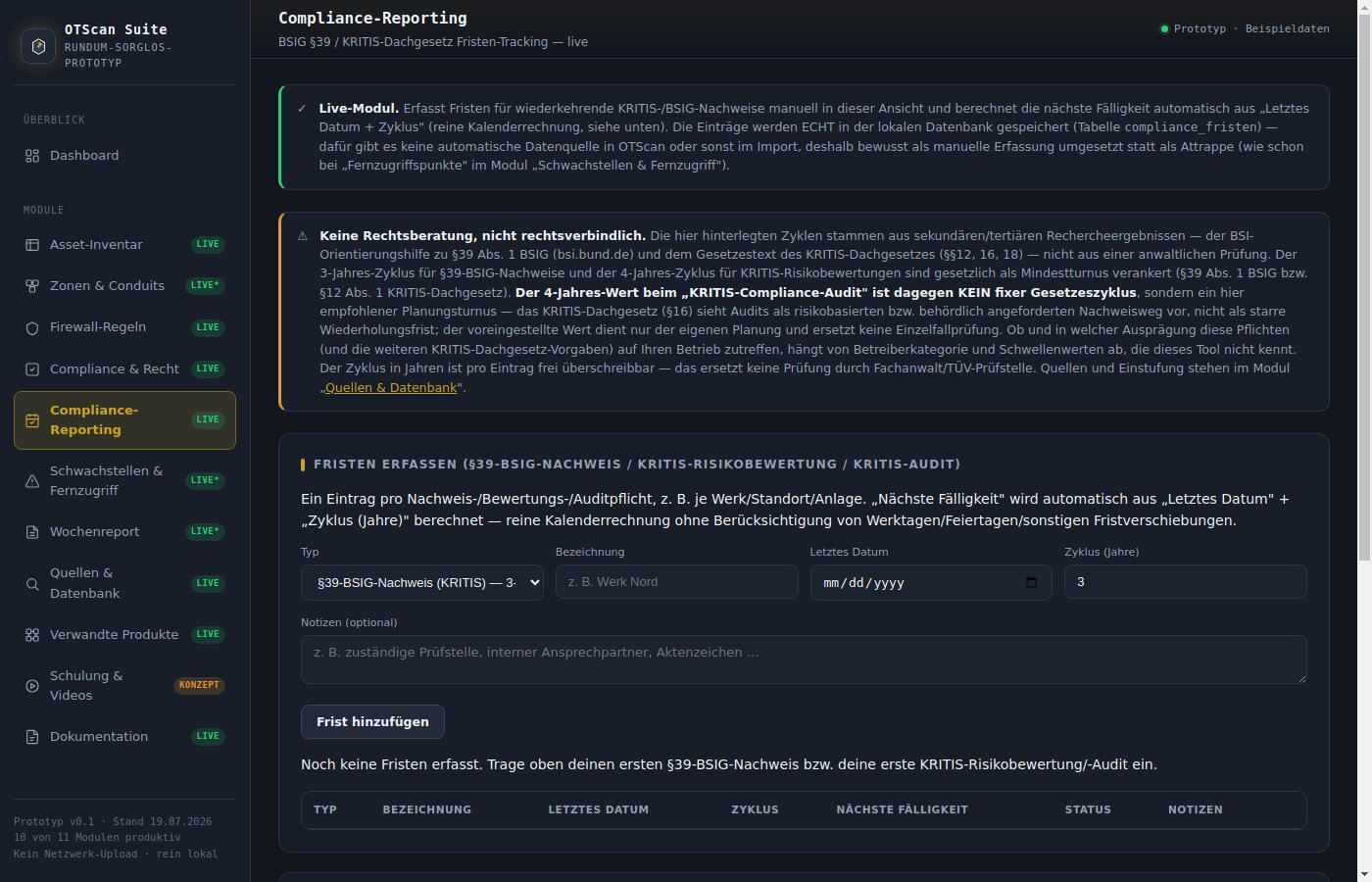The height and width of the screenshot is (882, 1372).
Task: Click the page vertical scrollbar thumb
Action: [x=1363, y=288]
